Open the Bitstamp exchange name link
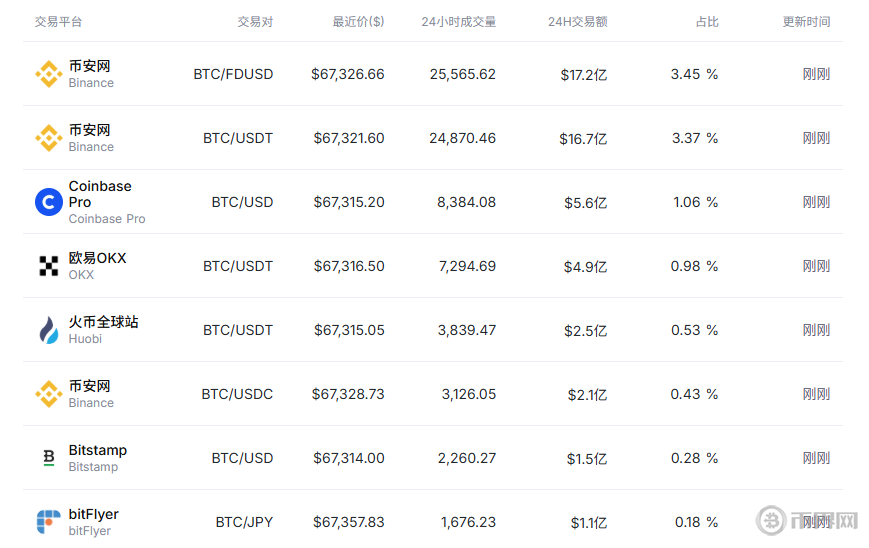 pos(98,450)
